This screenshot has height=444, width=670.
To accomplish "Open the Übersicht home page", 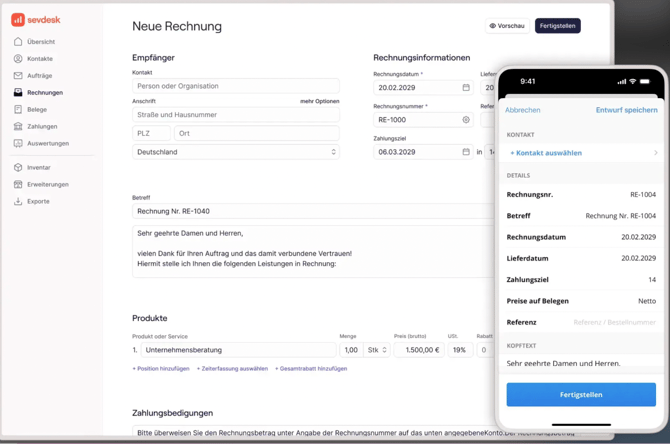I will click(41, 42).
